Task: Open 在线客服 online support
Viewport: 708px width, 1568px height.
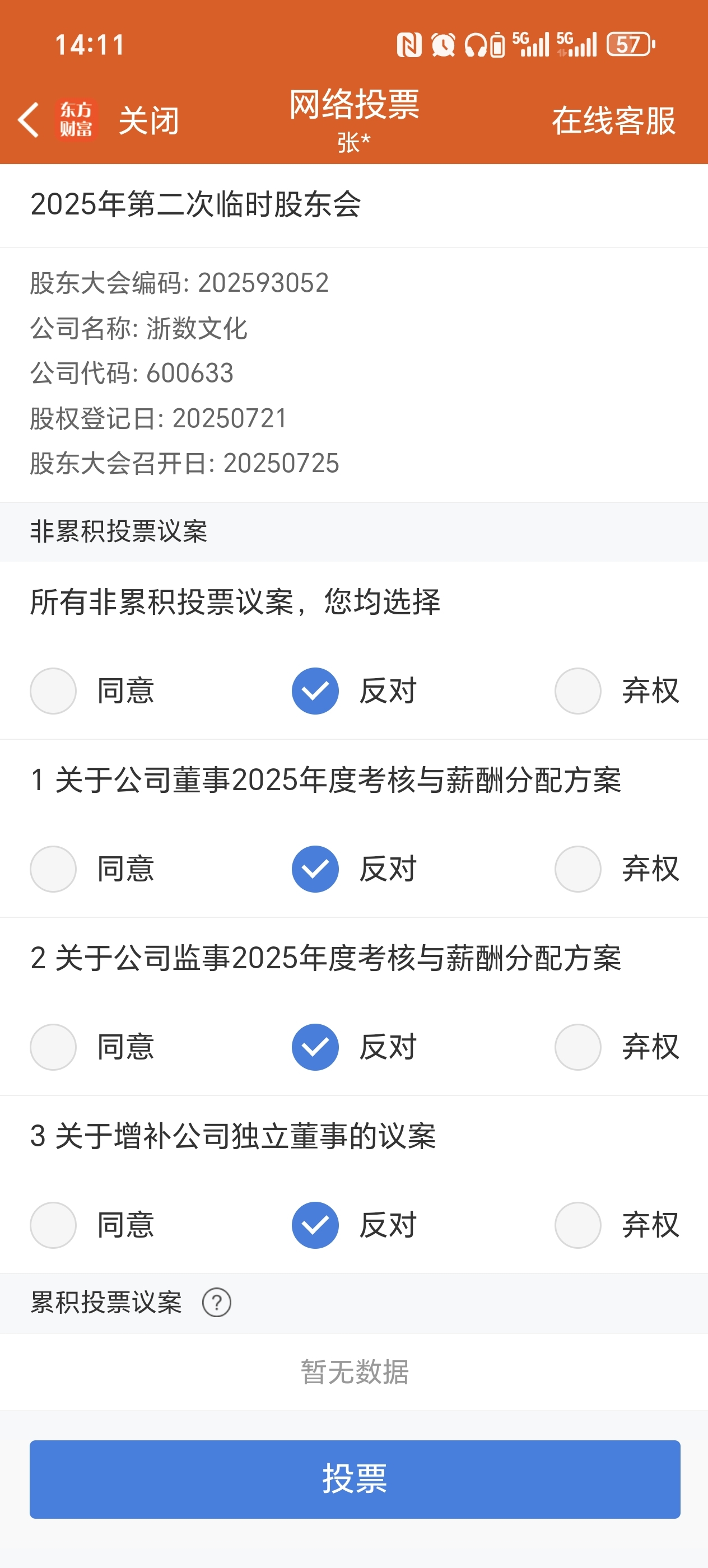Action: click(614, 120)
